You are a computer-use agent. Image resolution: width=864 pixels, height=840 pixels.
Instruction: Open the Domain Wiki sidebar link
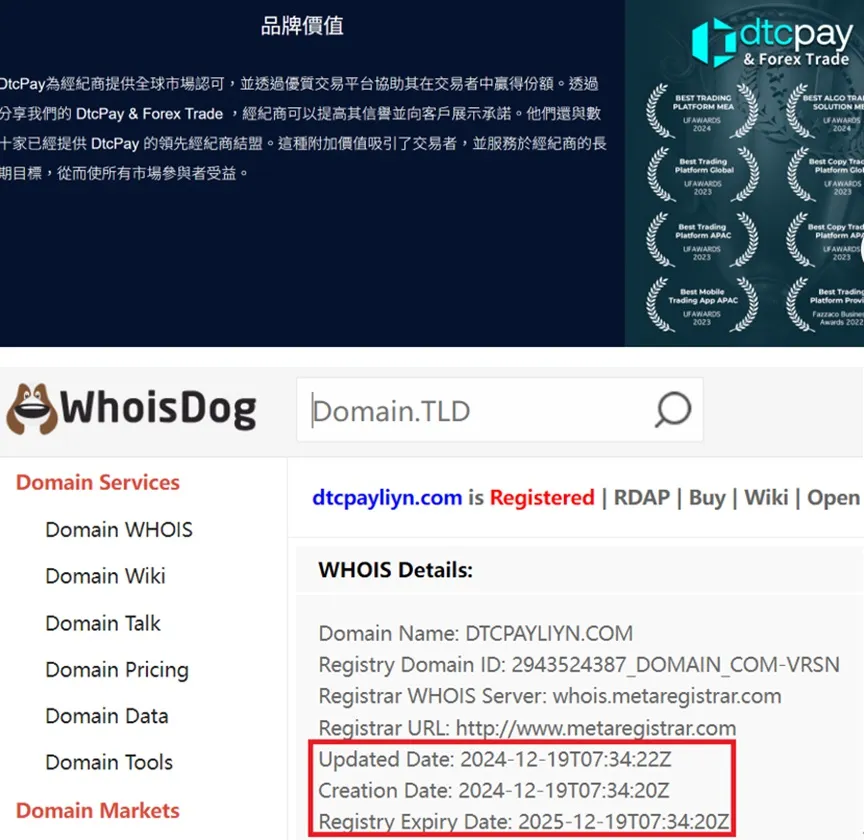[105, 577]
